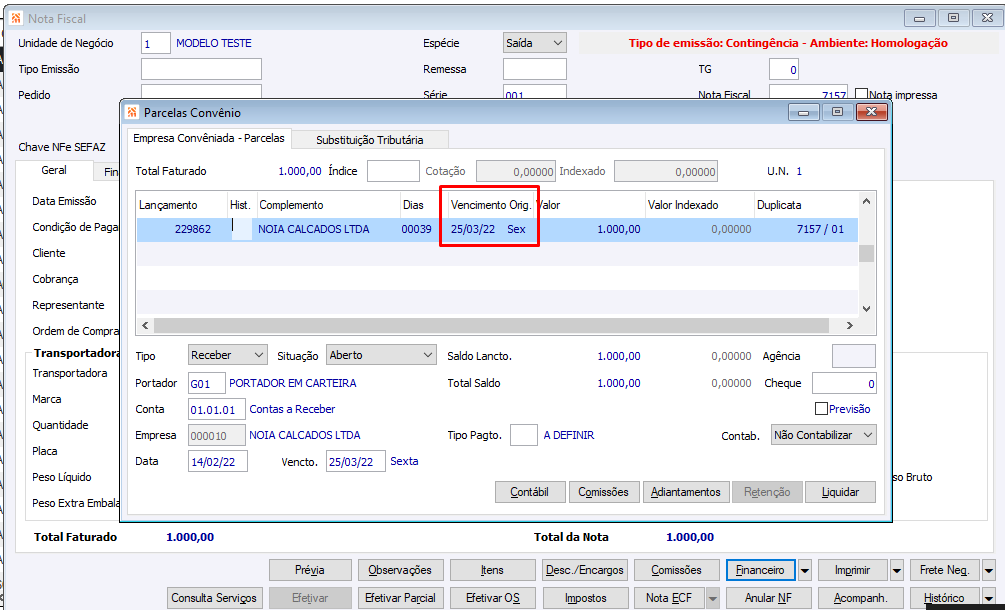This screenshot has height=610, width=1005.
Task: Click the Vencto. 25/03/22 field
Action: click(356, 461)
